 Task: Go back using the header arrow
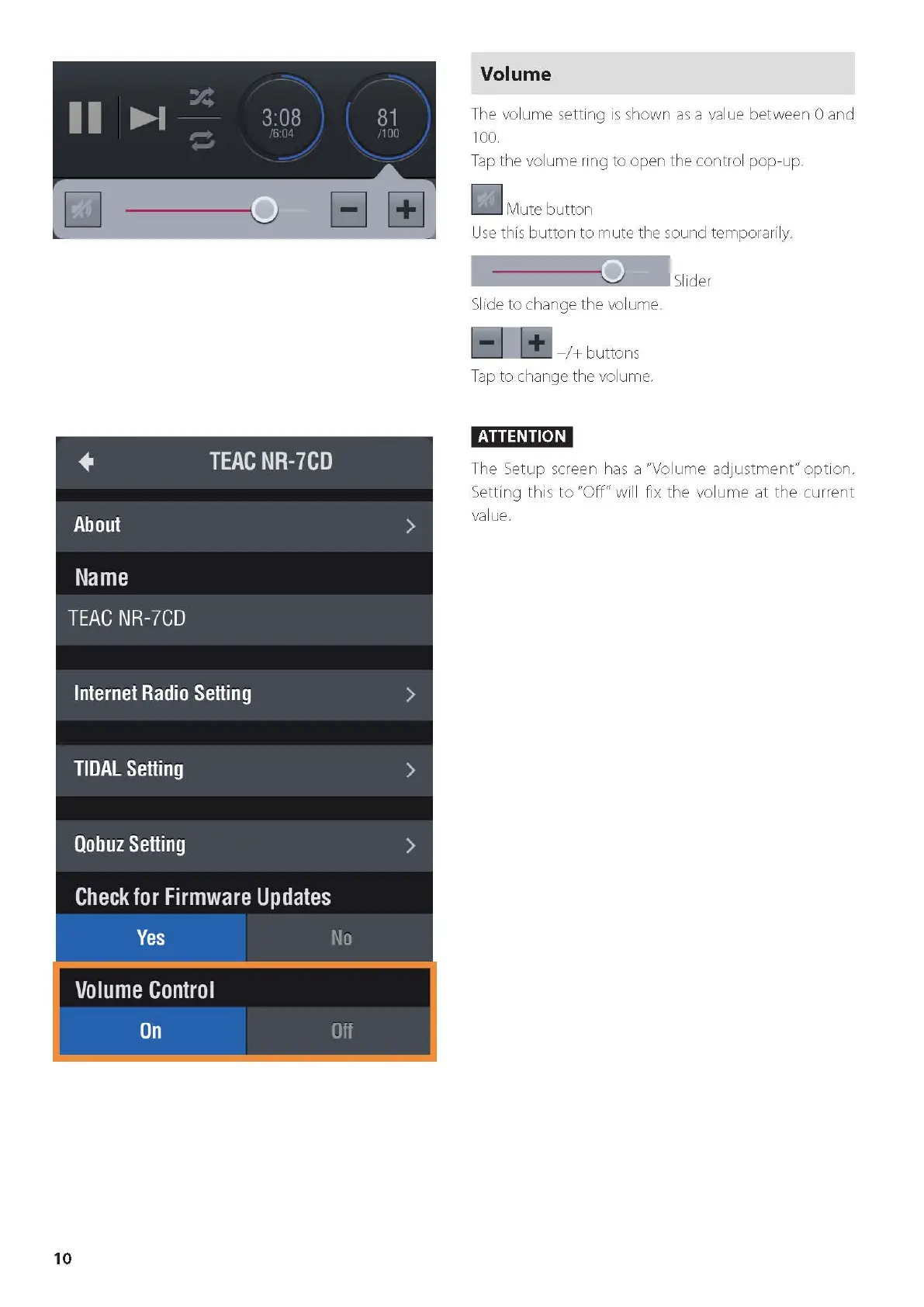tap(86, 462)
